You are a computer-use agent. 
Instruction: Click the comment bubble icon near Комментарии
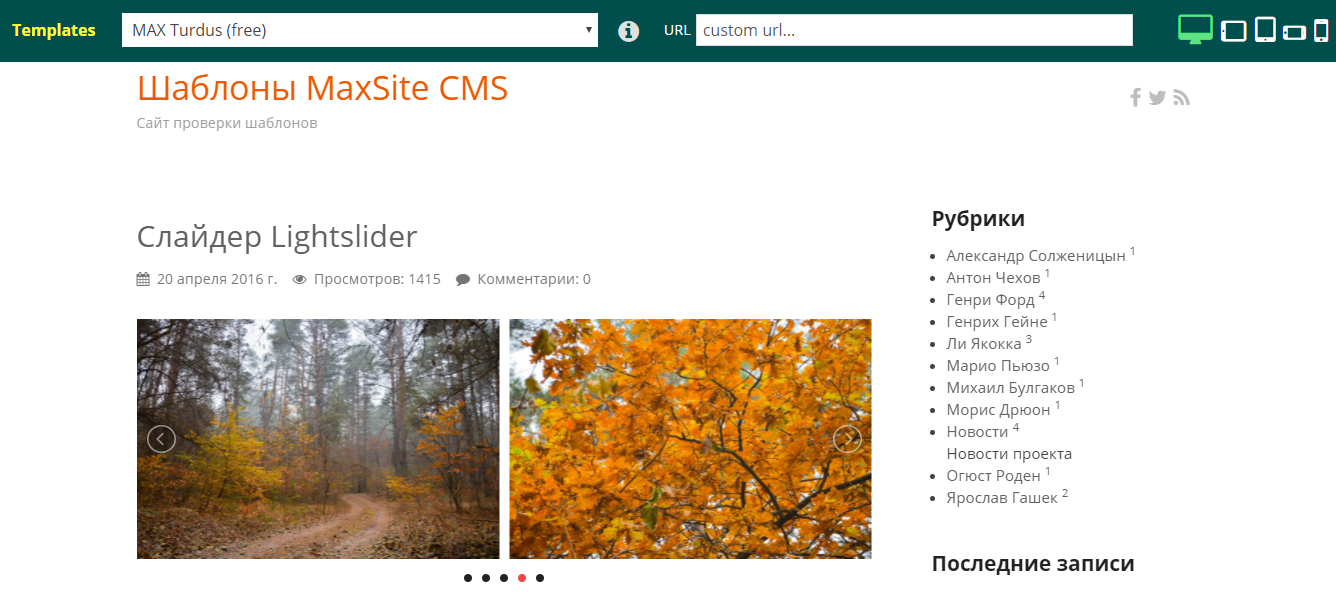tap(461, 279)
